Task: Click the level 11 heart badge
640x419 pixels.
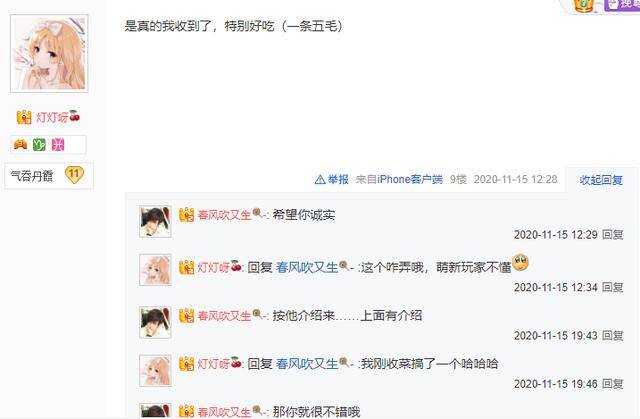Action: [74, 175]
